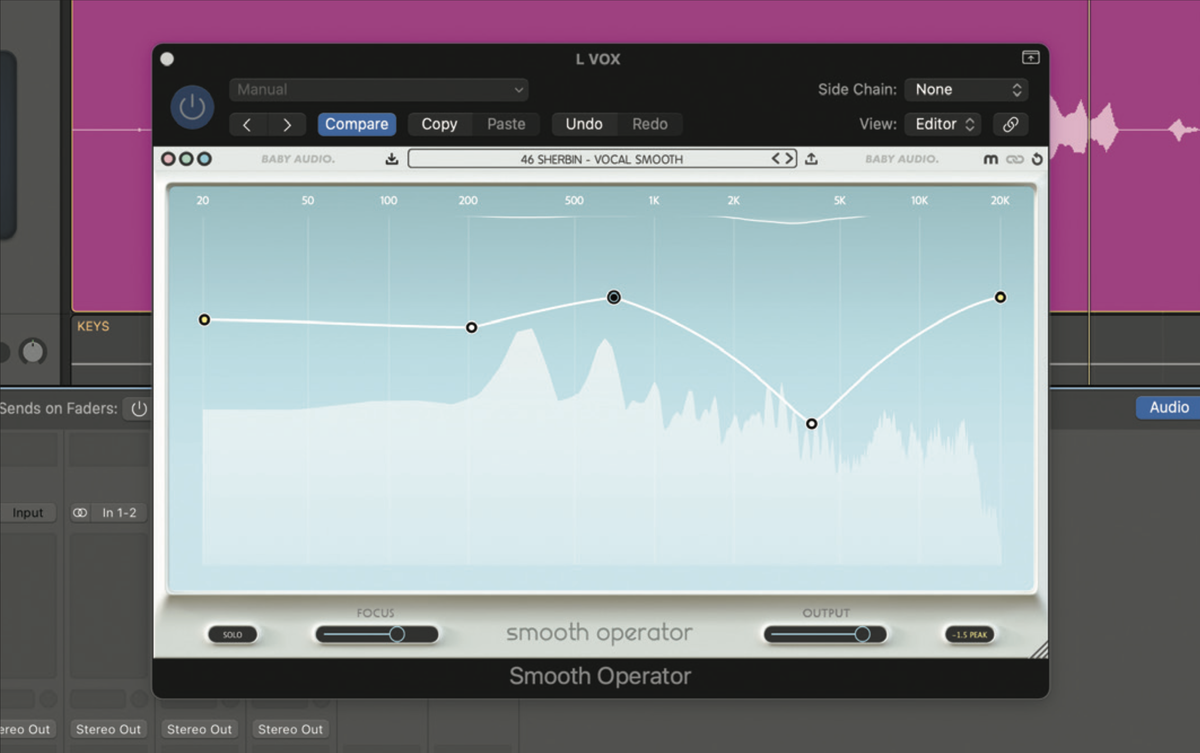Select the mid/side 'm' icon

pyautogui.click(x=991, y=158)
